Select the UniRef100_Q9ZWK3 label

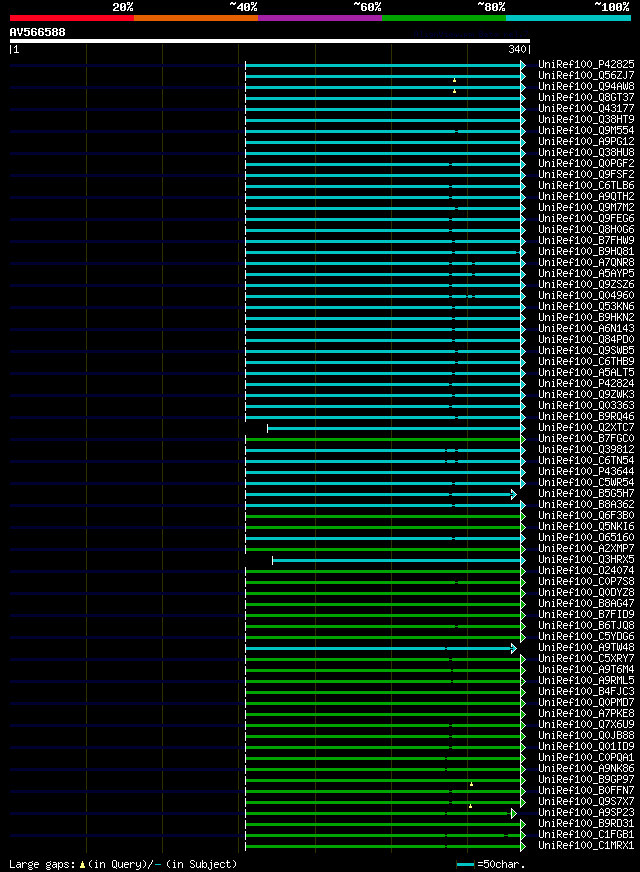point(586,394)
